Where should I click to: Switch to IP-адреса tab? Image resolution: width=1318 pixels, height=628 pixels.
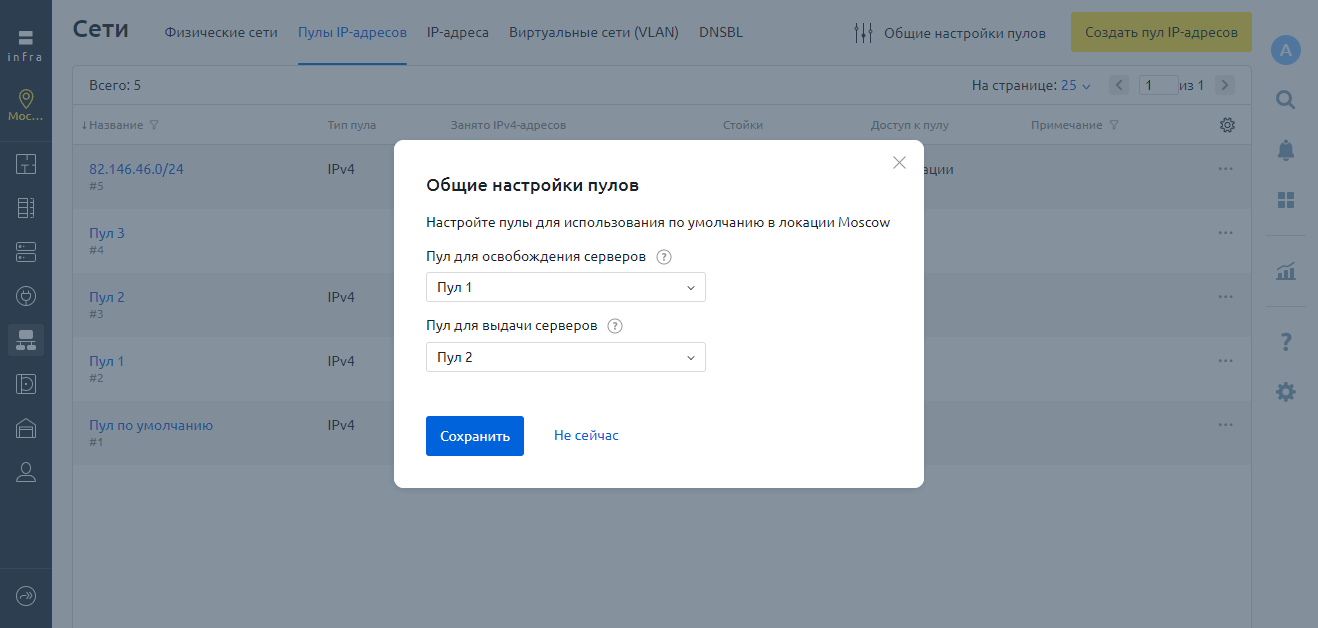coord(458,33)
